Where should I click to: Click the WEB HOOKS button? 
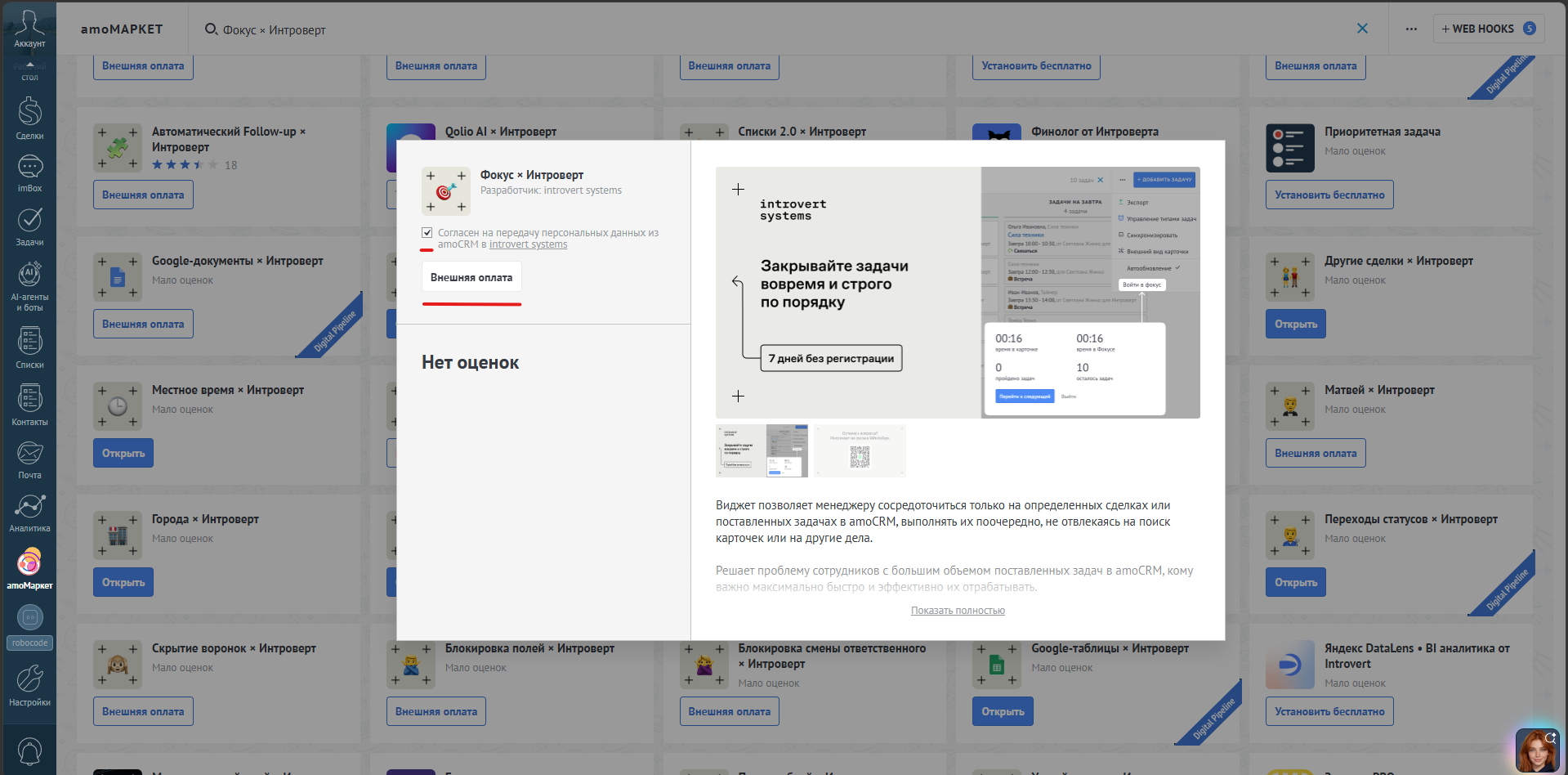coord(1488,29)
